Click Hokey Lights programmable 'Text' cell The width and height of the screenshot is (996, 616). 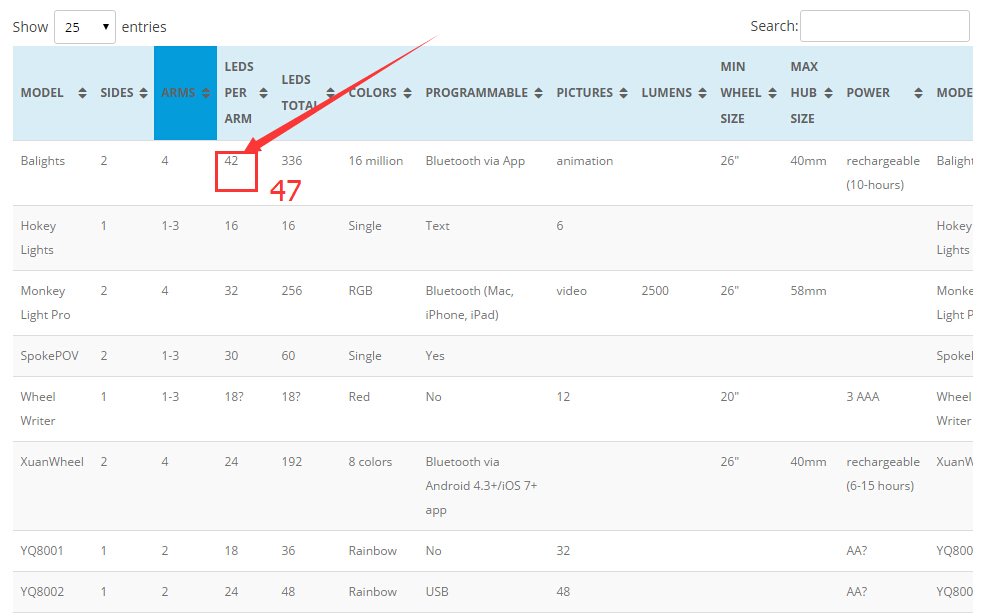tap(438, 225)
